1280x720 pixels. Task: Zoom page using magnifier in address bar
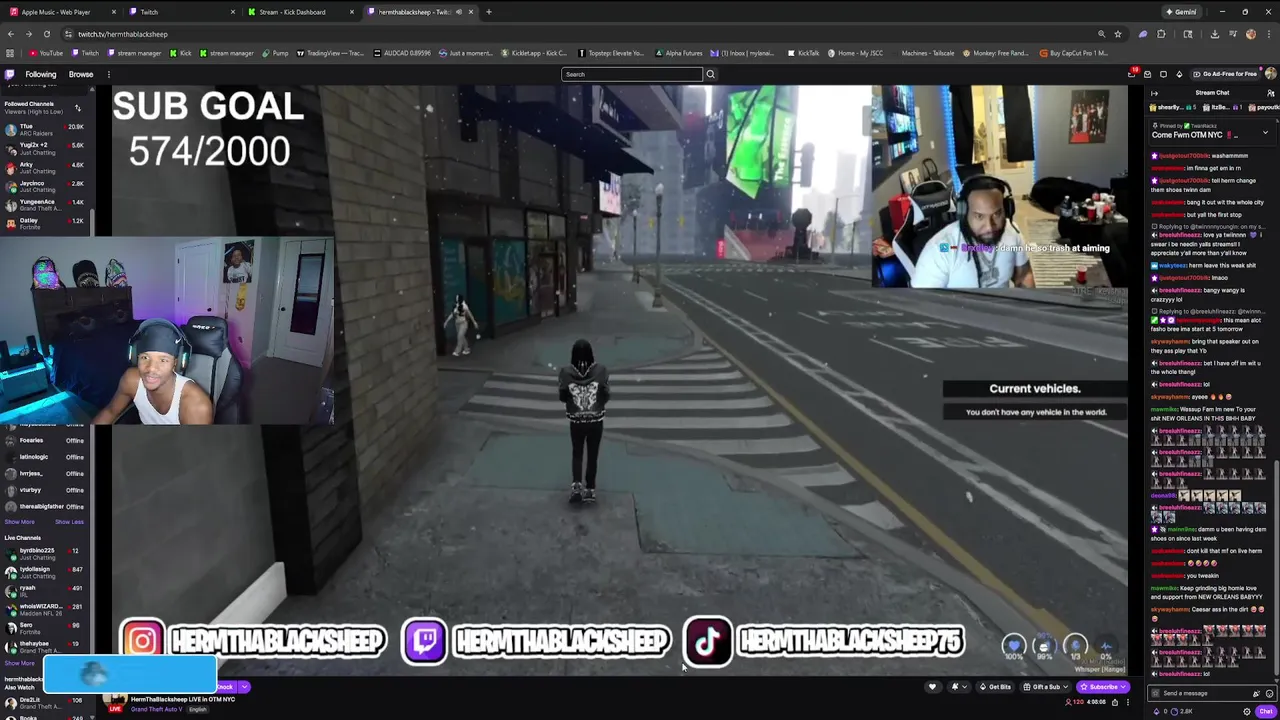1101,34
